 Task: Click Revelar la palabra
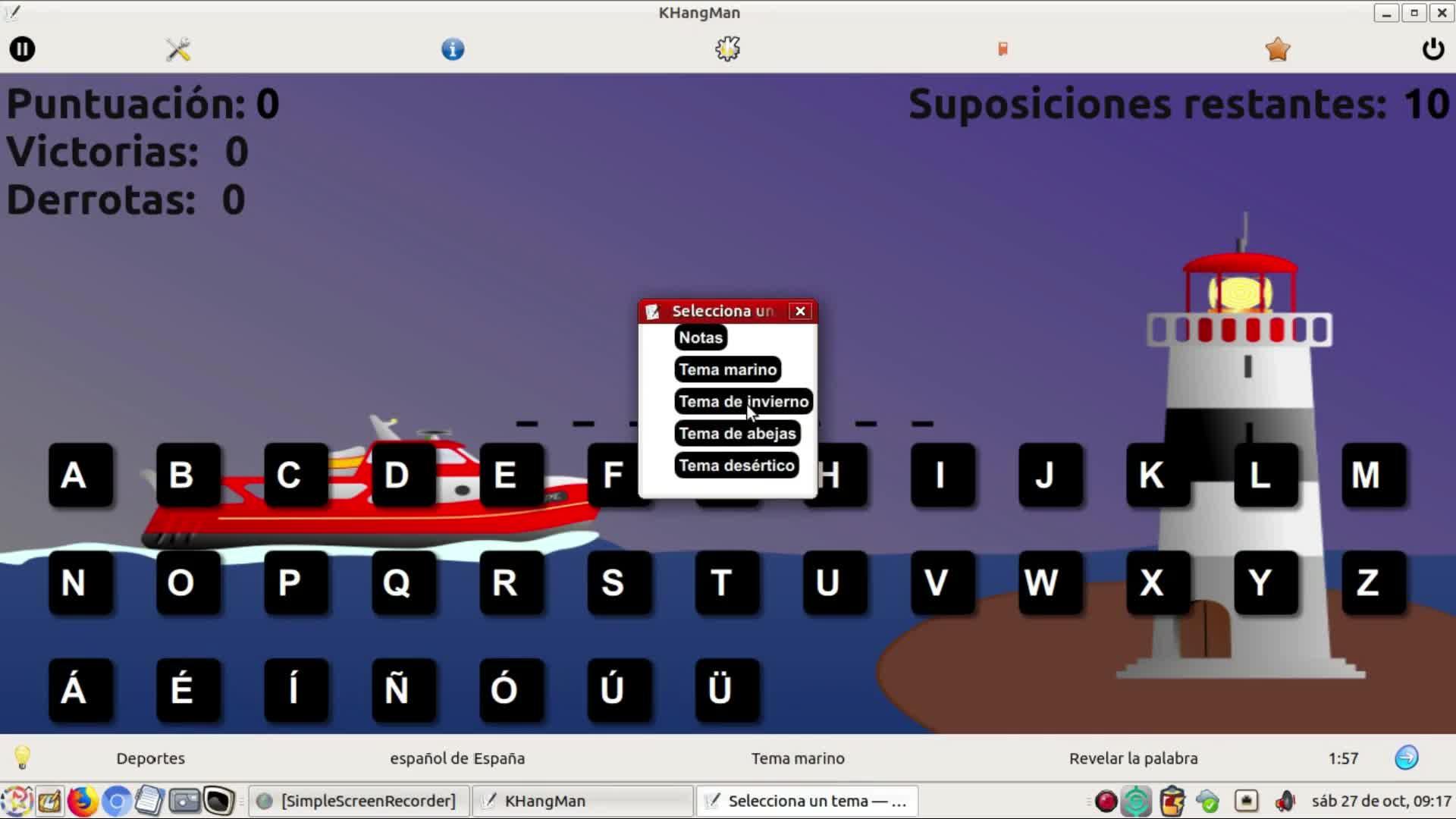[x=1133, y=758]
